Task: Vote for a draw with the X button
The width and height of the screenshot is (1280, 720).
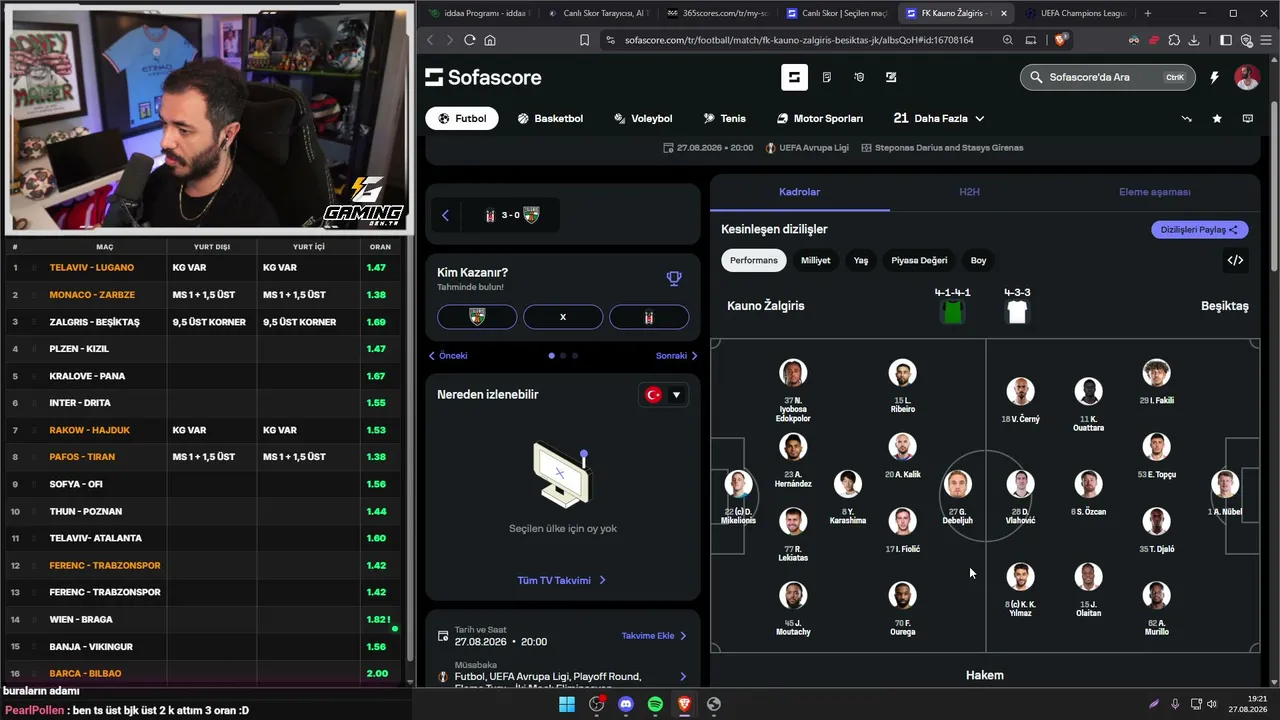Action: [563, 317]
